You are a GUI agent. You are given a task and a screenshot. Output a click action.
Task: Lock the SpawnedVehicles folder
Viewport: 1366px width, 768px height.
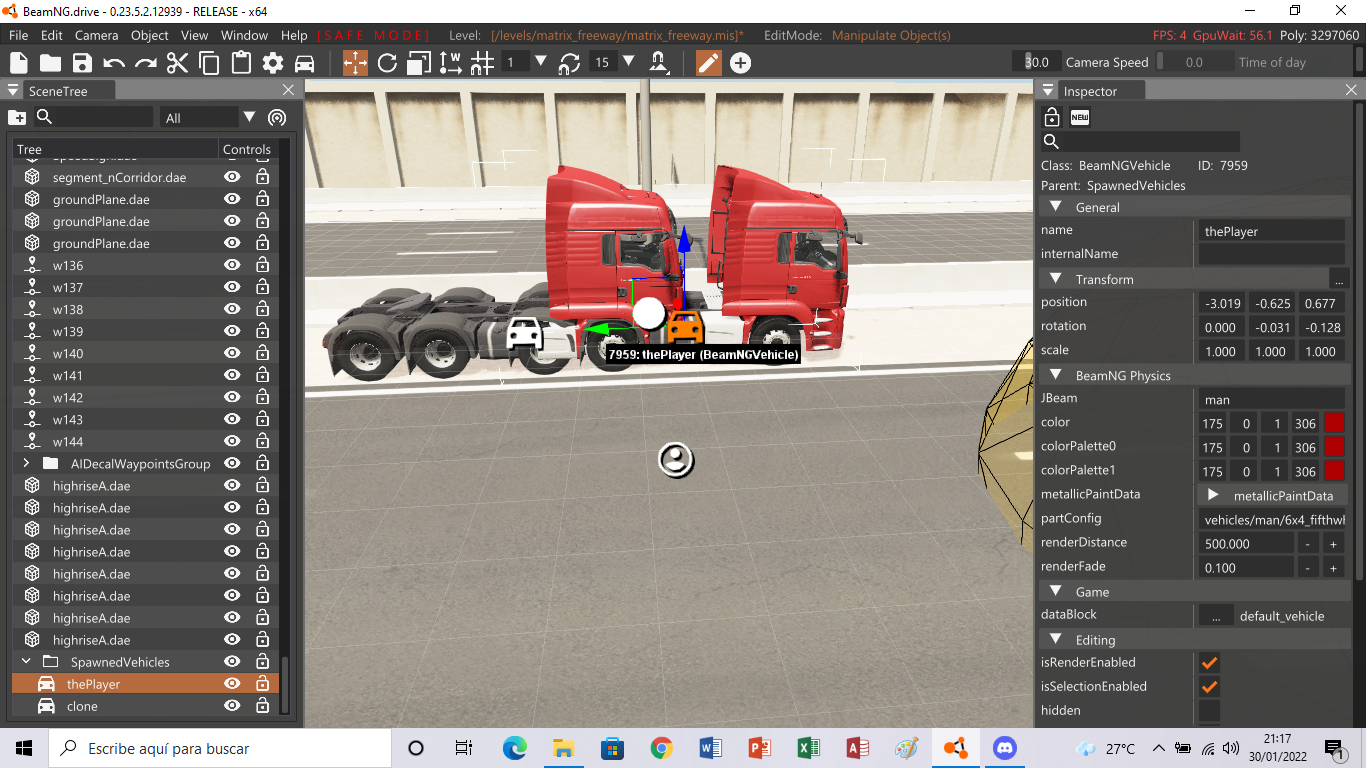pos(262,662)
